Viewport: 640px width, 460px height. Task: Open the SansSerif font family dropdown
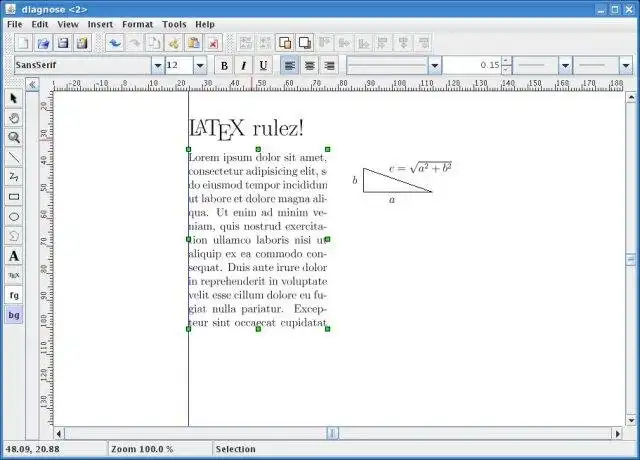point(158,65)
